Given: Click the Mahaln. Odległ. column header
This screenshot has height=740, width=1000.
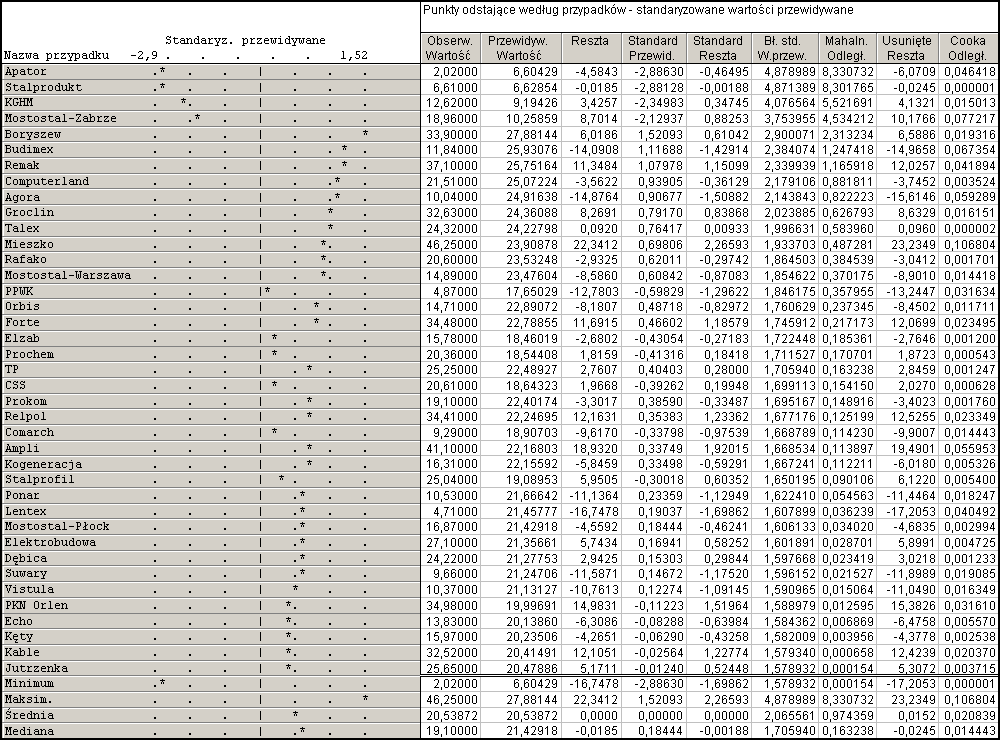Looking at the screenshot, I should click(846, 48).
